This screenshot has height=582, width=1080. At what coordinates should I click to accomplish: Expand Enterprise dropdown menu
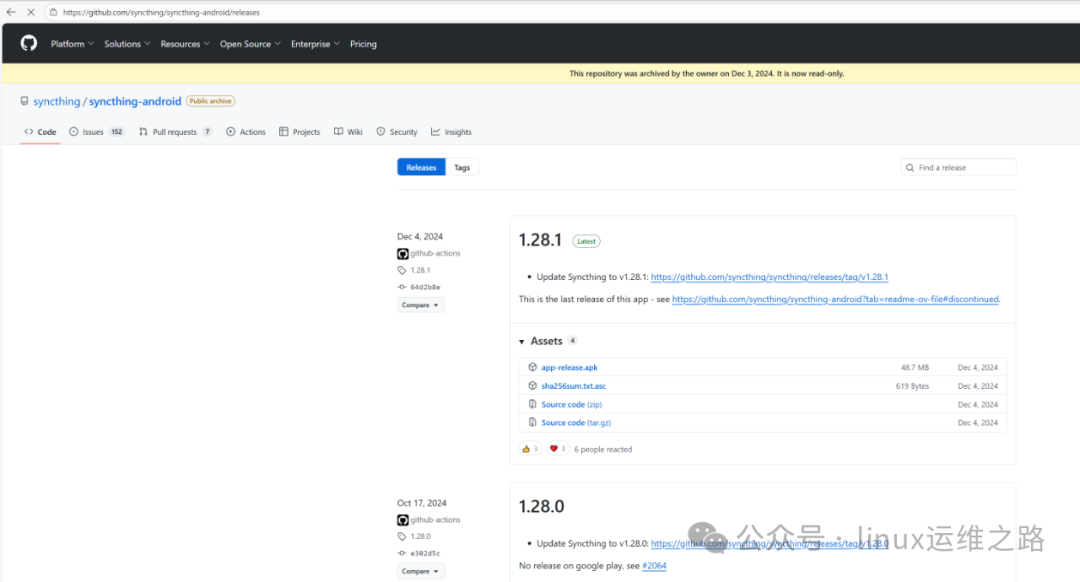click(x=315, y=43)
